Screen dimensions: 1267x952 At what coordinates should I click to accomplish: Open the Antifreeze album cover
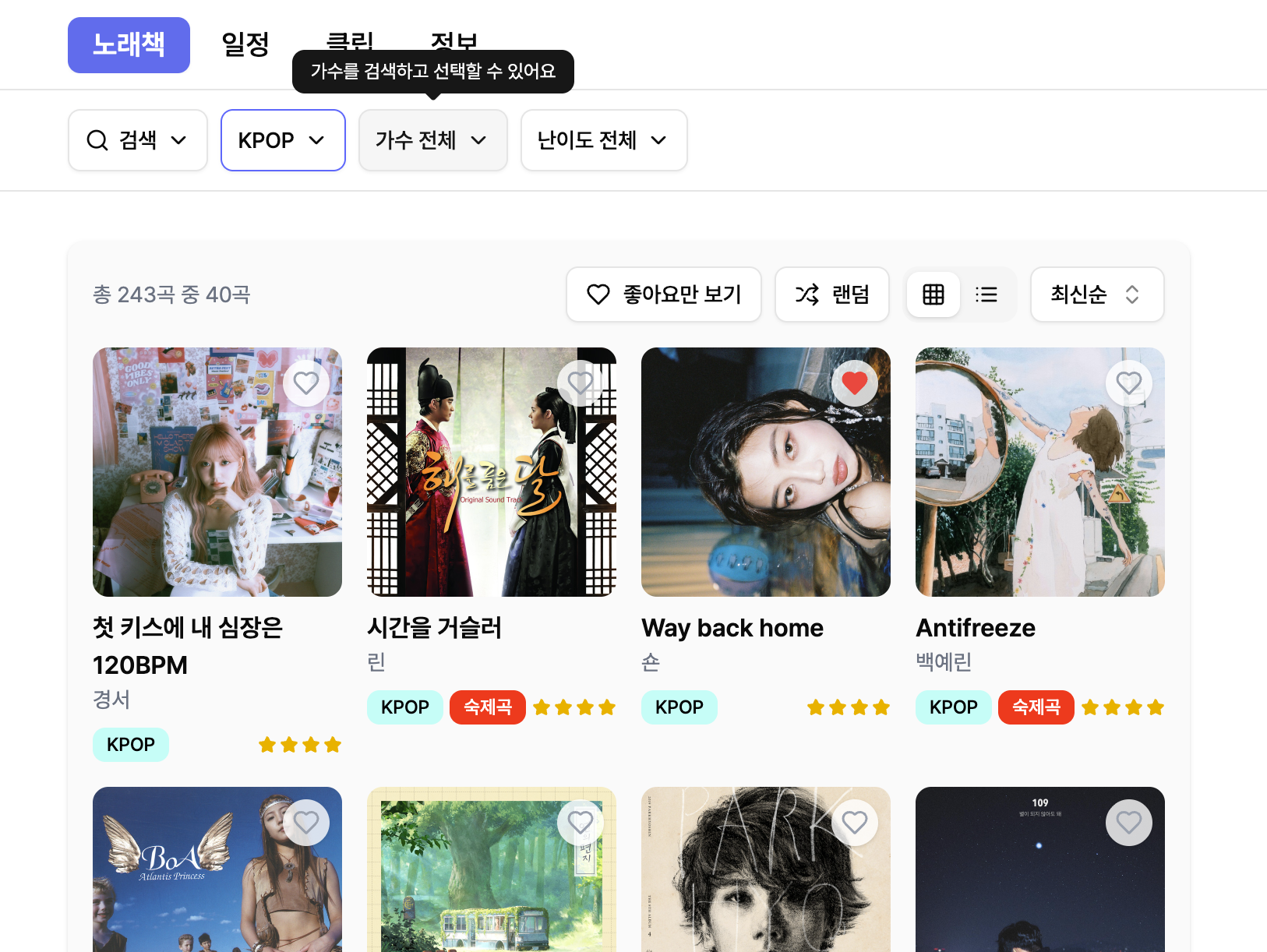point(1040,472)
